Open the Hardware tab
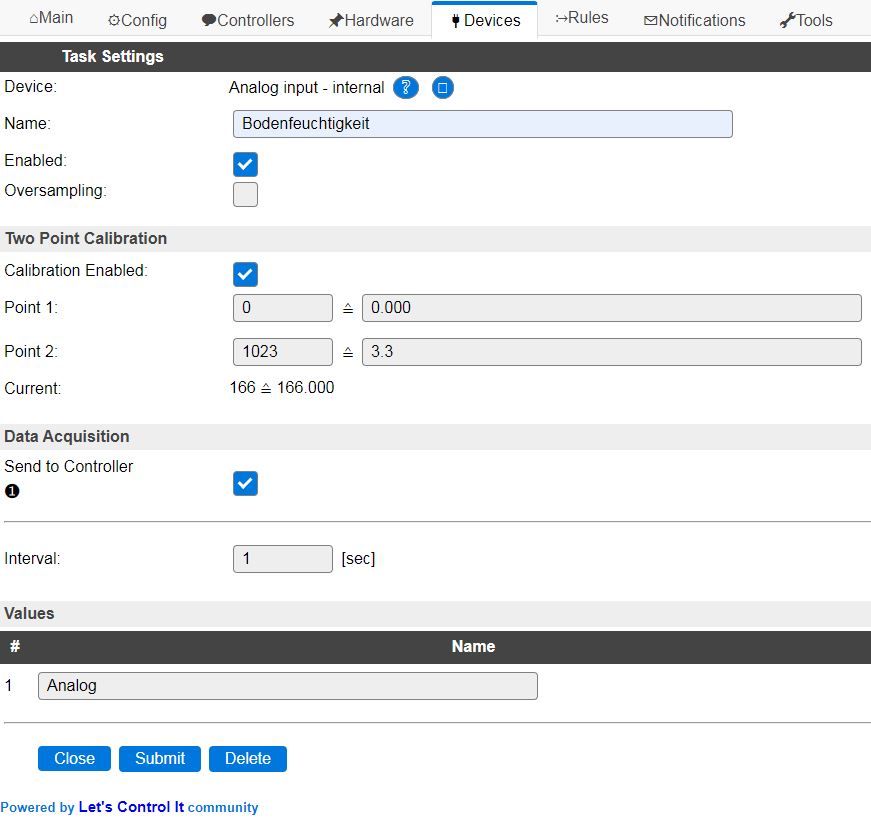Screen dimensions: 871x820 click(370, 20)
